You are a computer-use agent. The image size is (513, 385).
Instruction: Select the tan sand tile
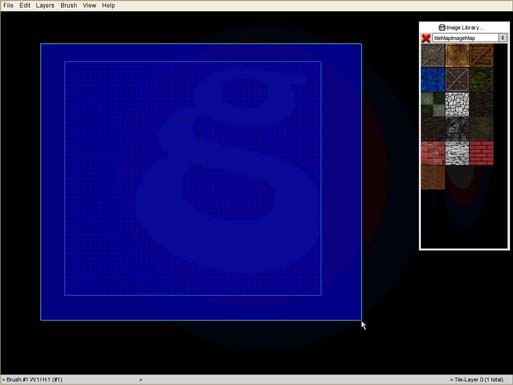click(457, 56)
